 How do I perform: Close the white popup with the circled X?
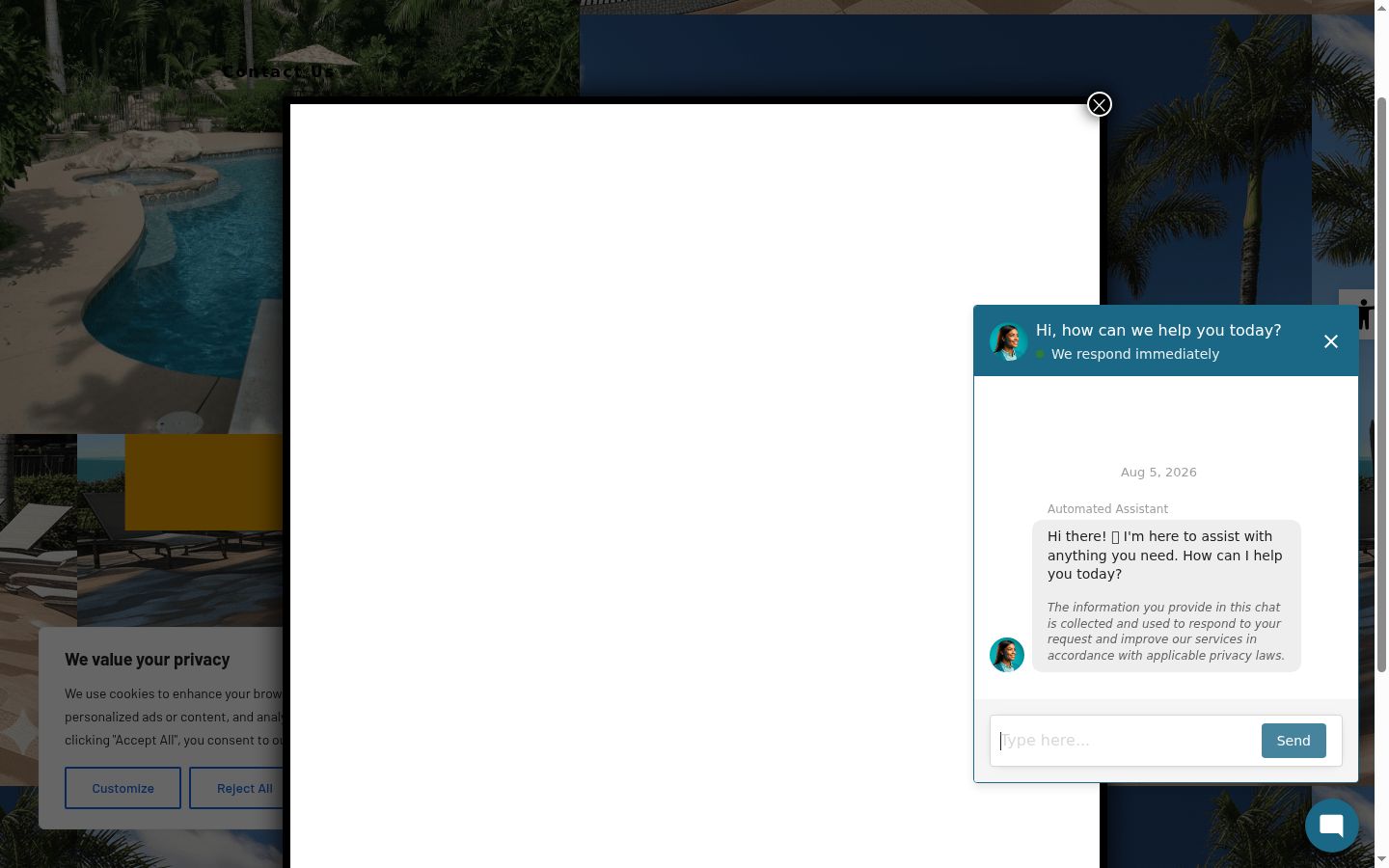[1099, 104]
